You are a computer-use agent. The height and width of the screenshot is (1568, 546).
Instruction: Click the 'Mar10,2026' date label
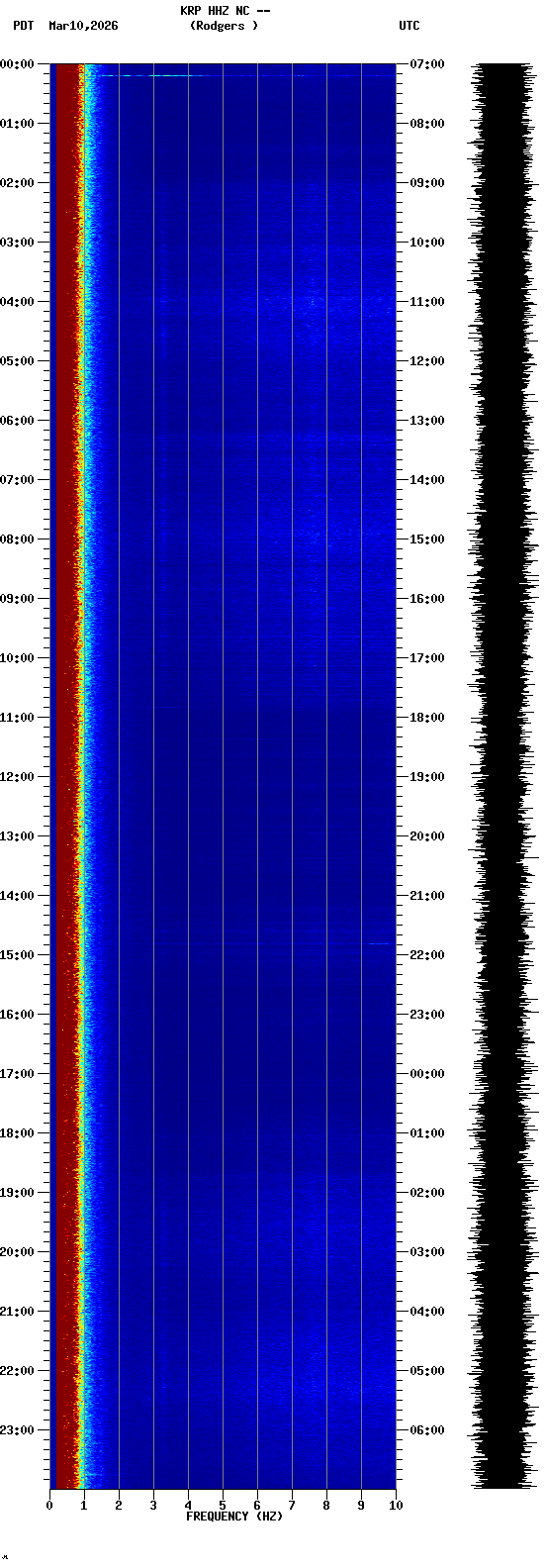tap(83, 26)
